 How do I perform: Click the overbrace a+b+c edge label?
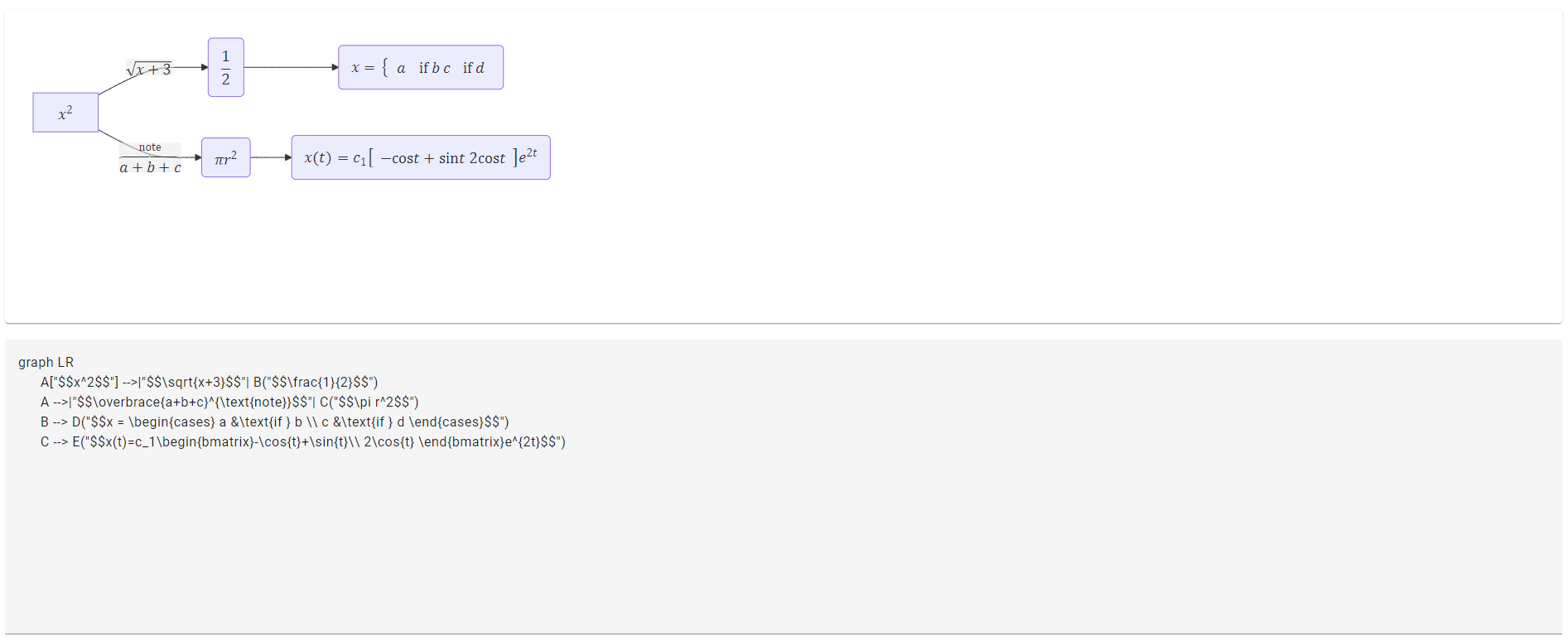150,158
